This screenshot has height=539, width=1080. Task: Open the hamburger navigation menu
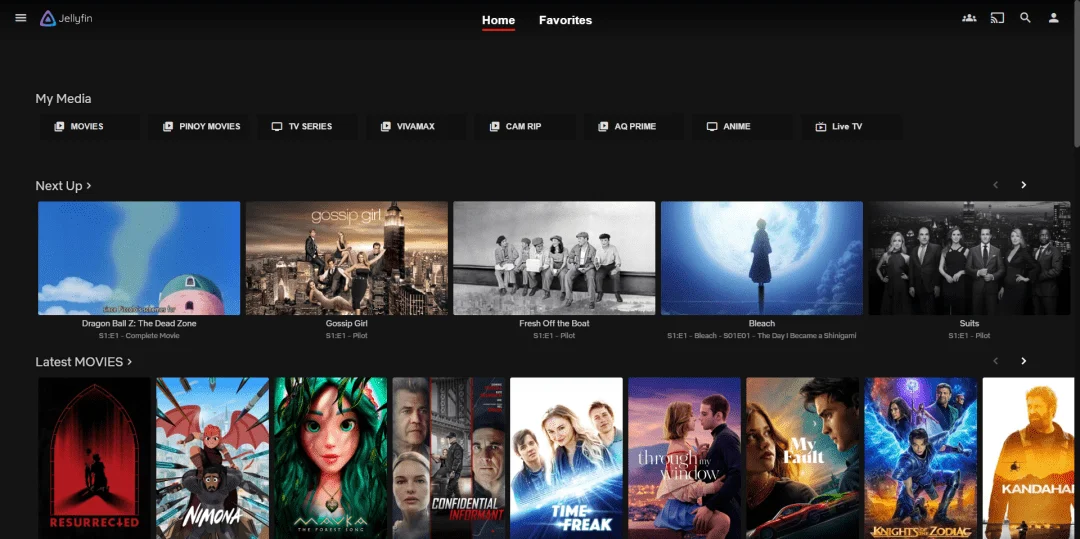point(21,18)
